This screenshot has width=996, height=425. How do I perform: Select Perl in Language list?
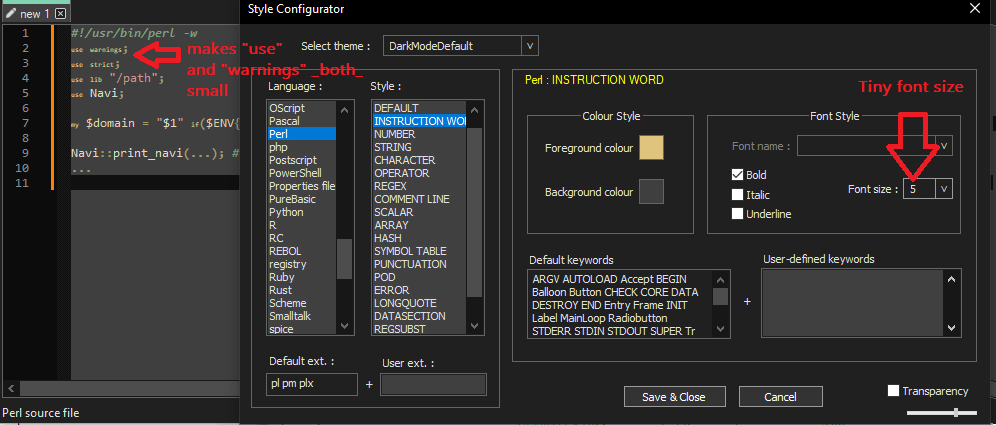pyautogui.click(x=302, y=134)
